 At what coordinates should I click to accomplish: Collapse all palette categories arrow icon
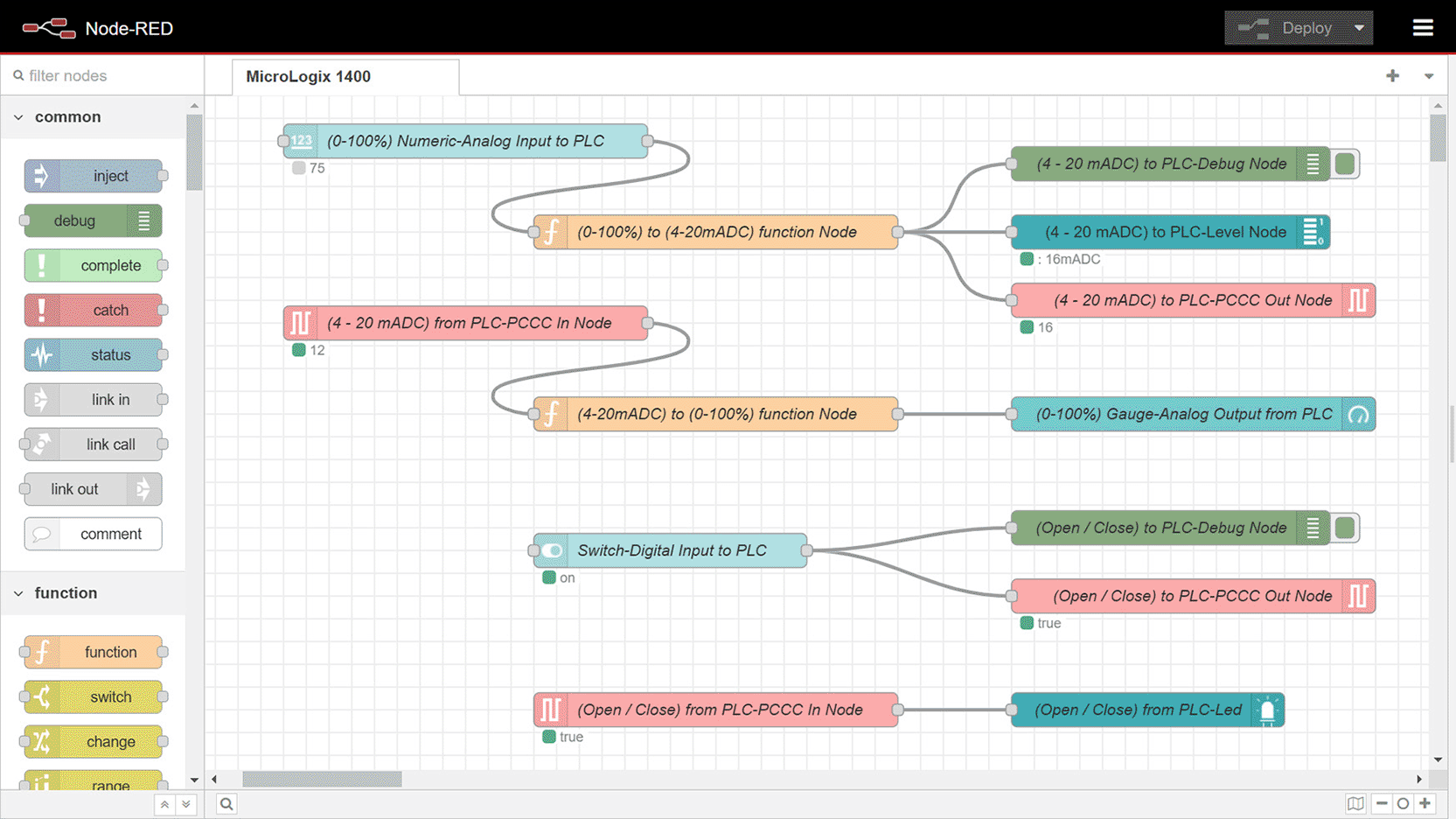coord(164,804)
